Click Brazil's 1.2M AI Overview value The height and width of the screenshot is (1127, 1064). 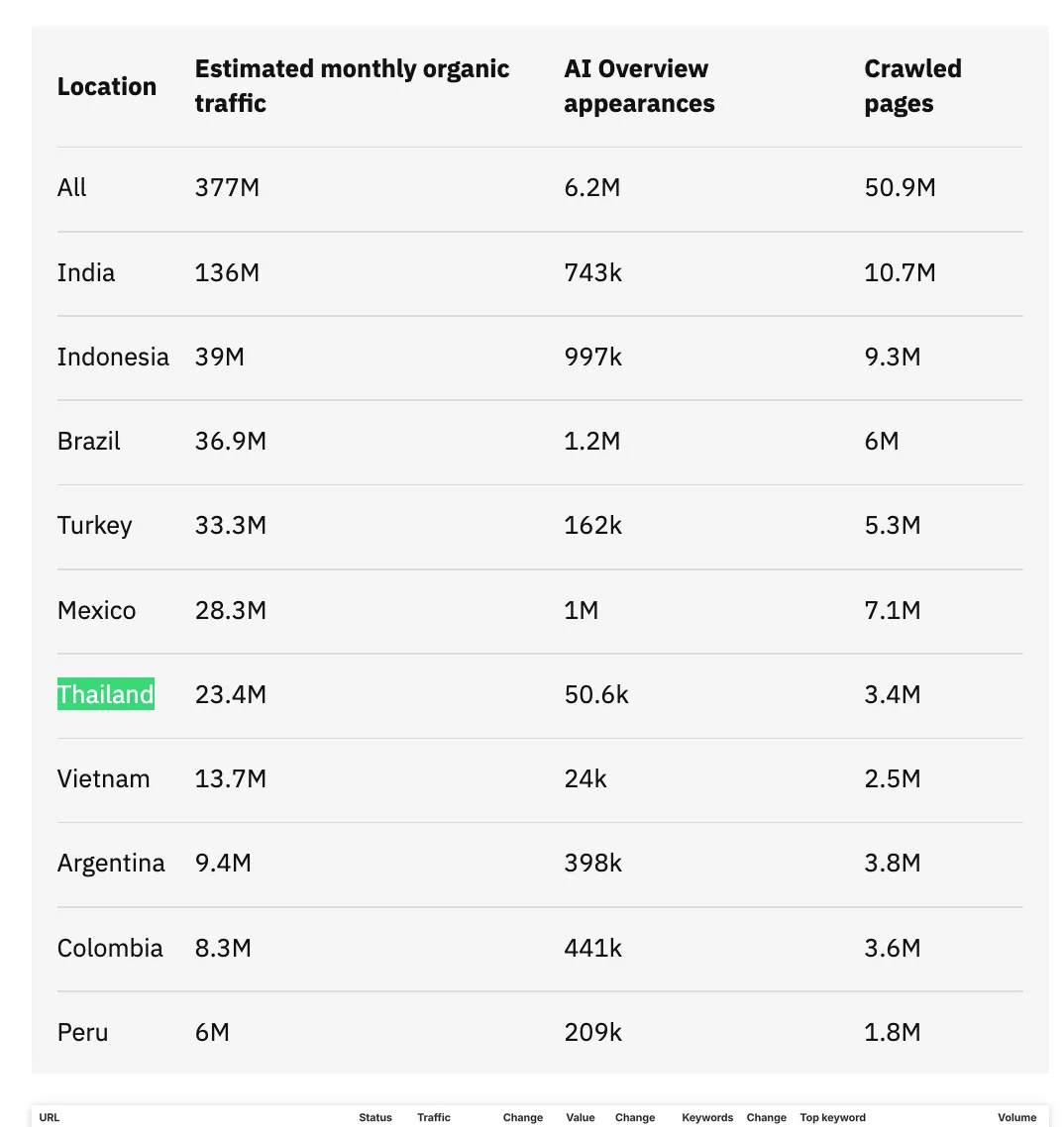tap(592, 442)
